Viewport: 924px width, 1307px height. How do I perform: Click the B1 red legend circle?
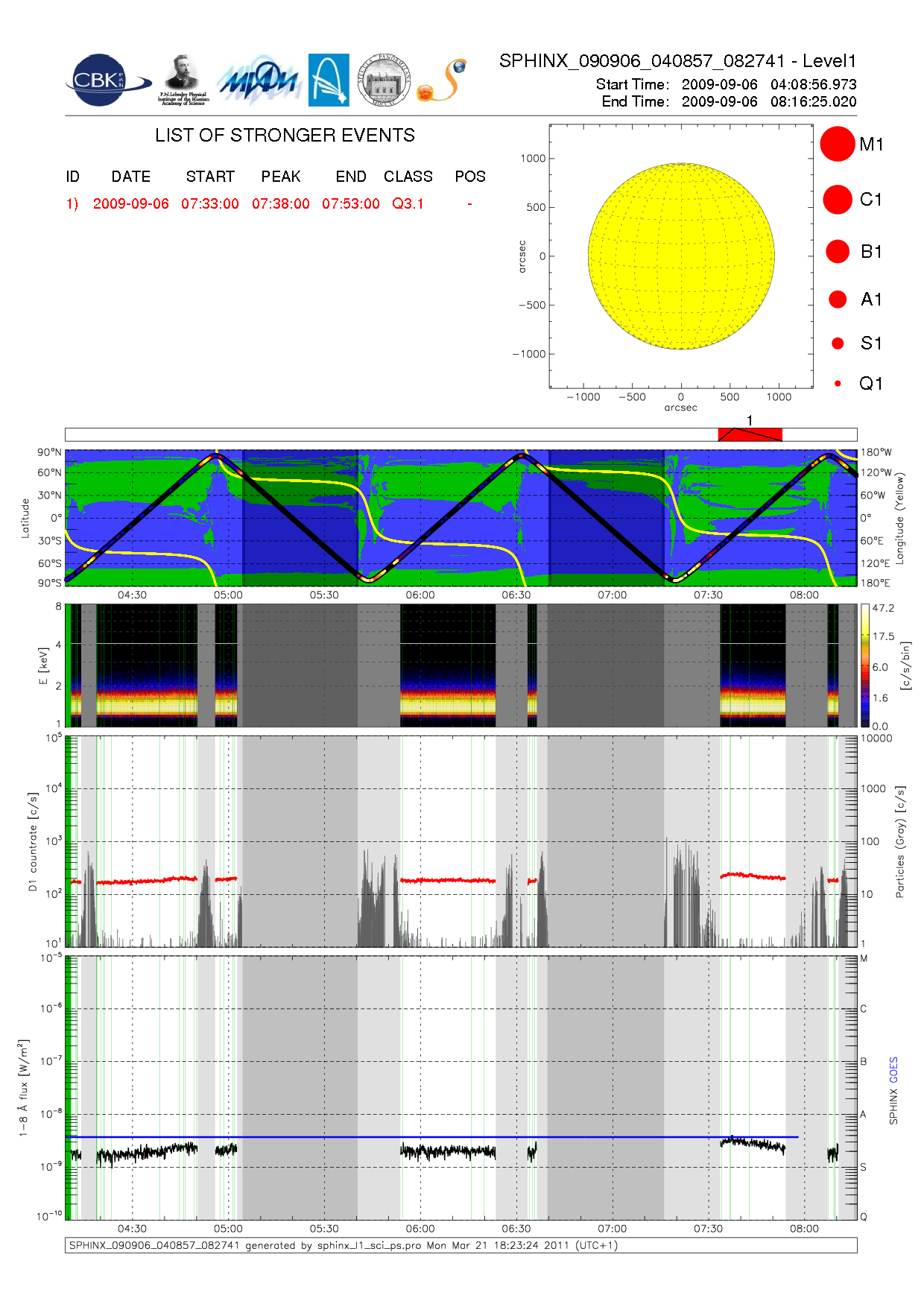pyautogui.click(x=838, y=251)
